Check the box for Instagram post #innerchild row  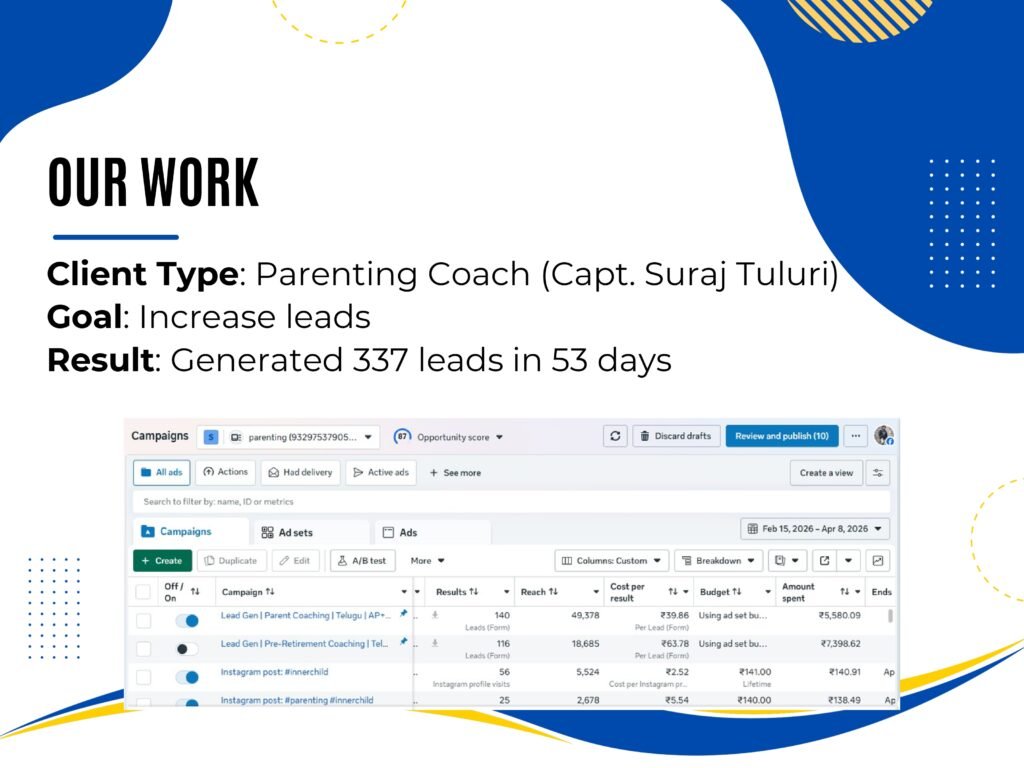[143, 677]
